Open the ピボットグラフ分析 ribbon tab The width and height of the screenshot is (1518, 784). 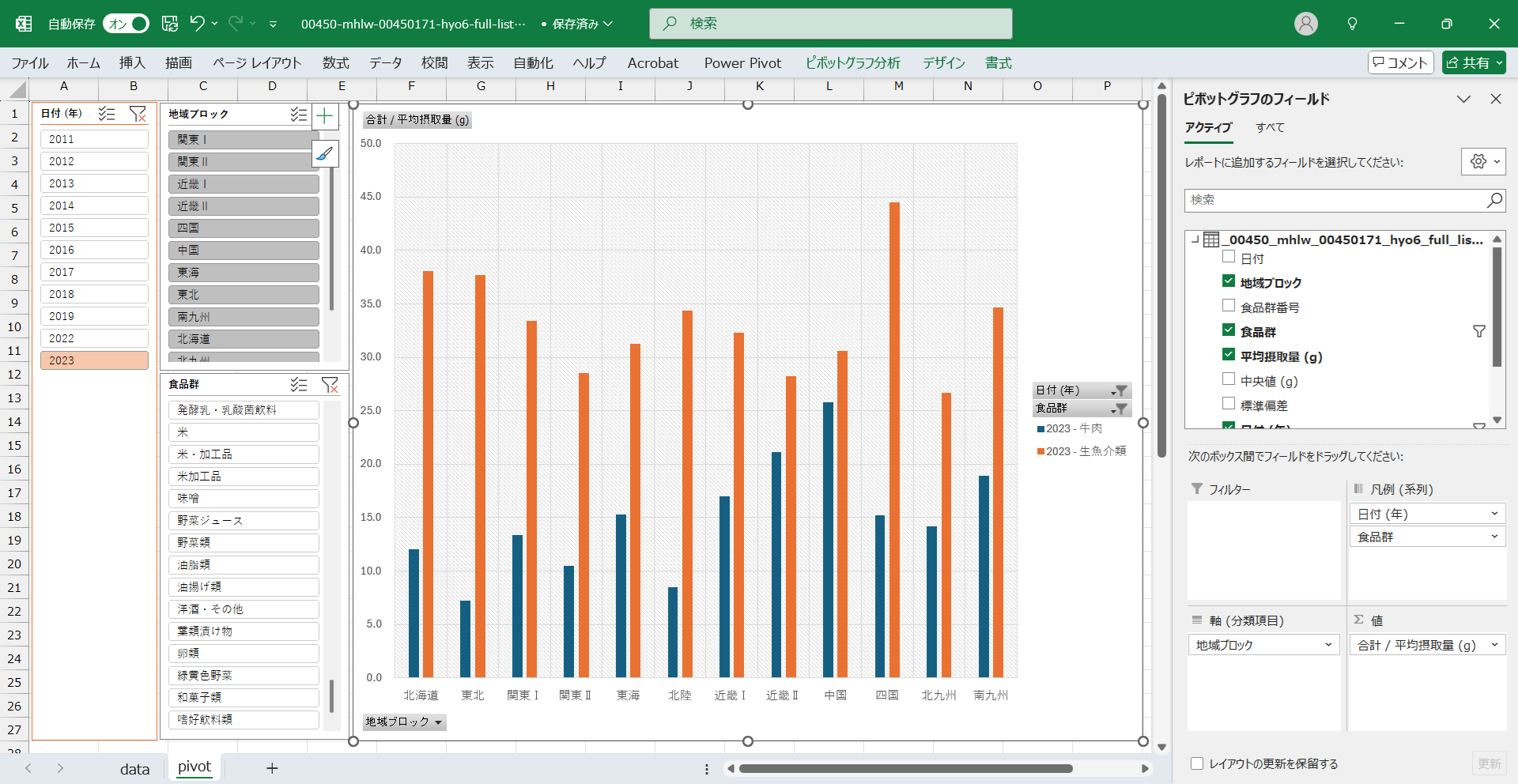(852, 63)
